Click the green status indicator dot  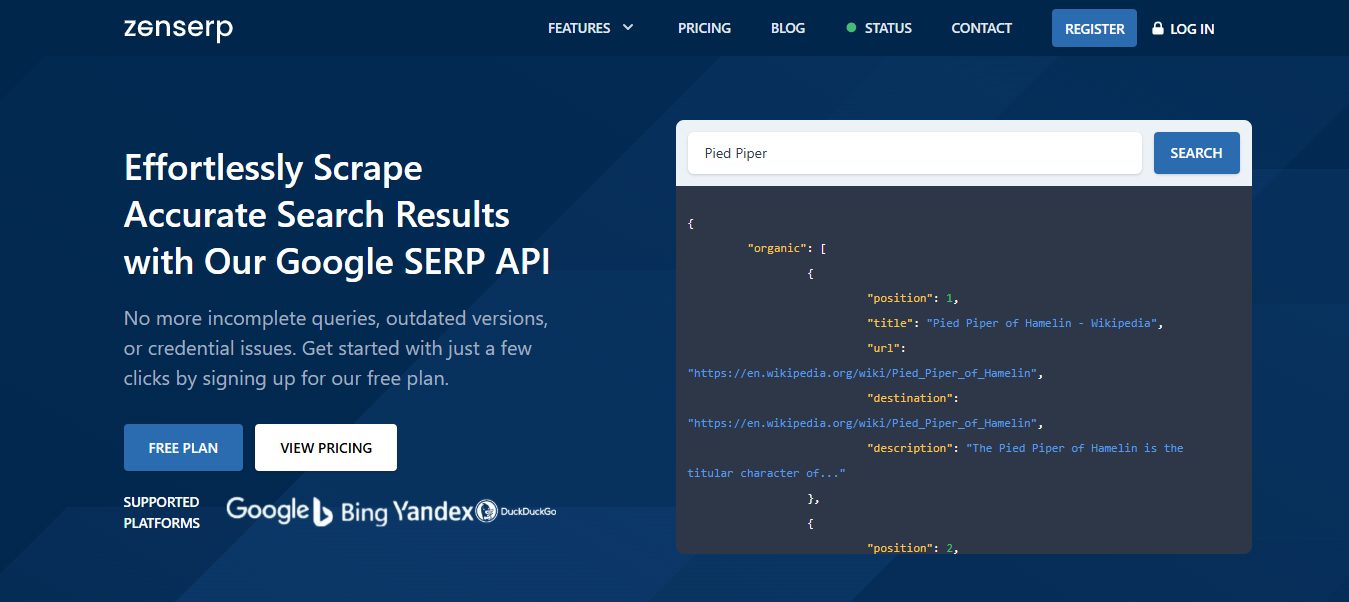tap(851, 28)
